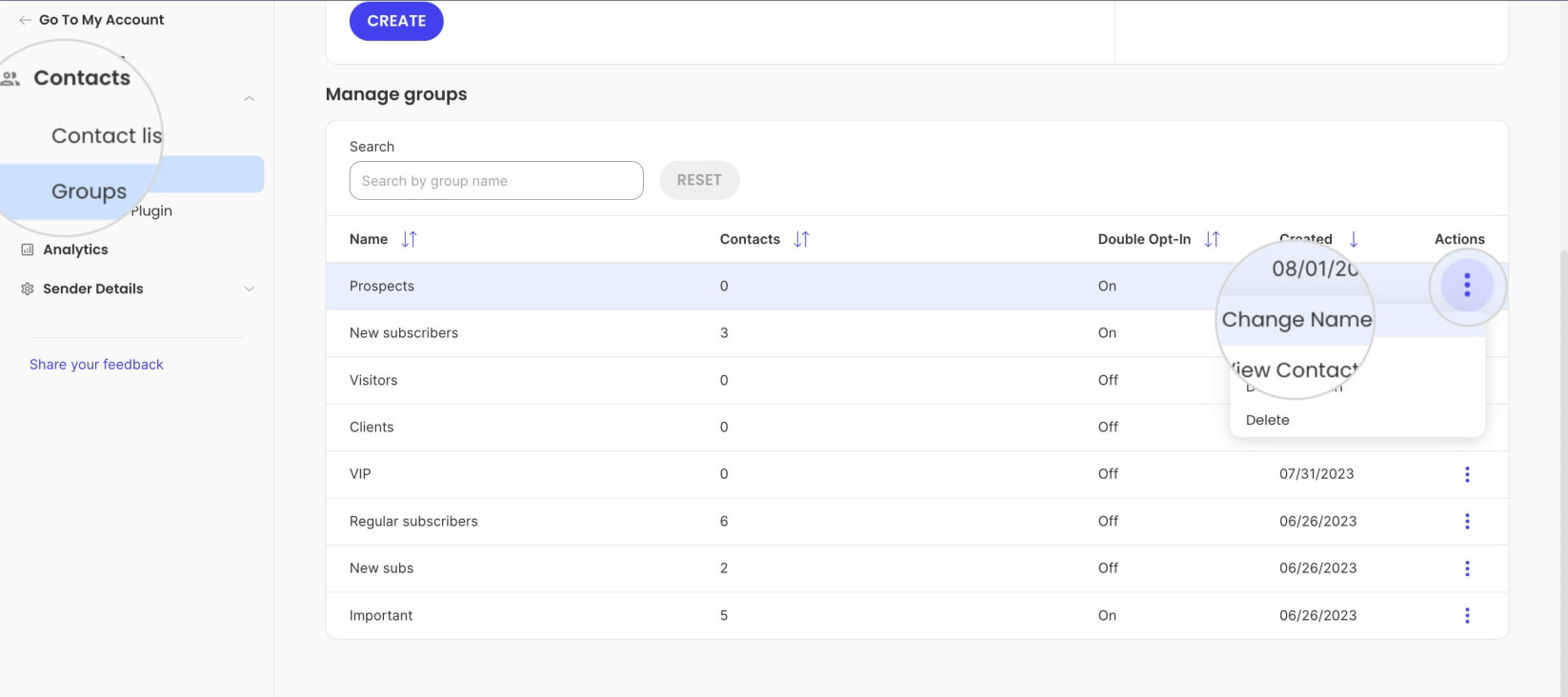Open Analytics in the sidebar
This screenshot has height=697, width=1568.
tap(75, 249)
